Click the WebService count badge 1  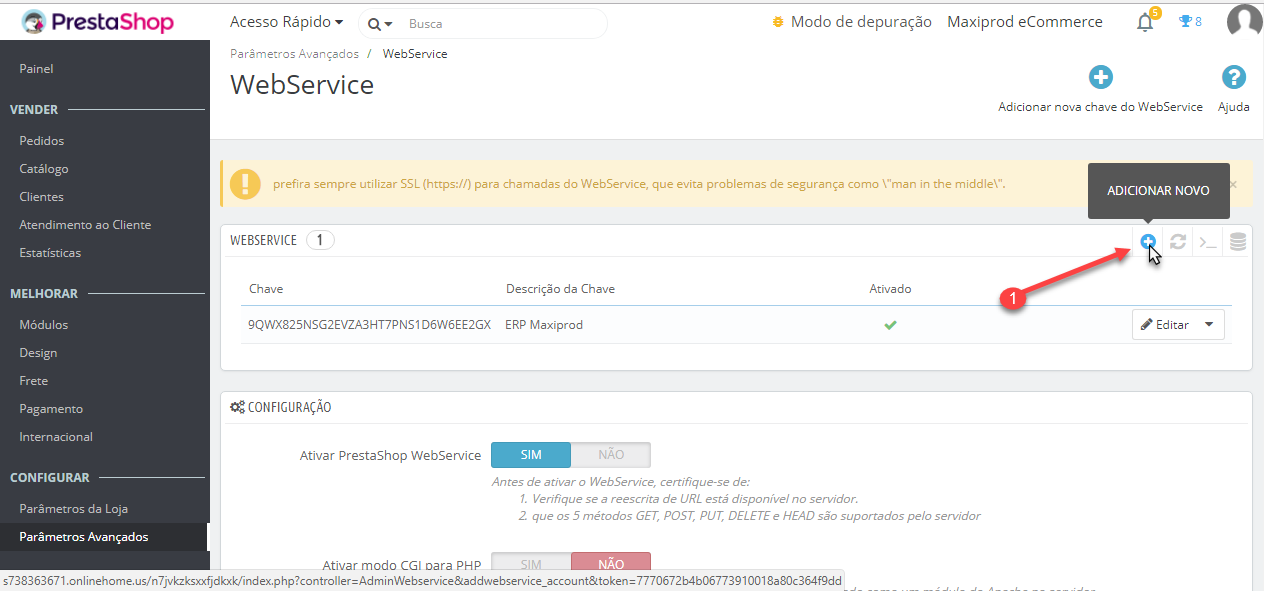click(x=320, y=240)
